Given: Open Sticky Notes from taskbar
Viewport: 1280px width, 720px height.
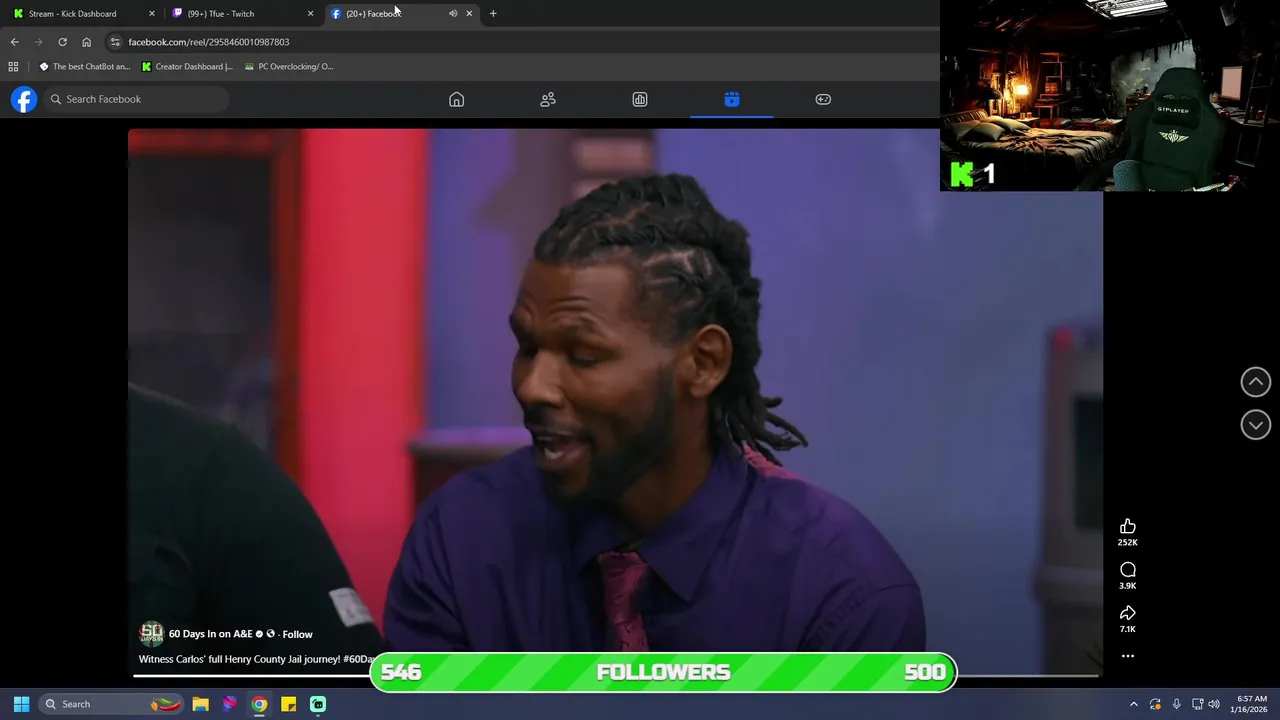Looking at the screenshot, I should tap(288, 704).
